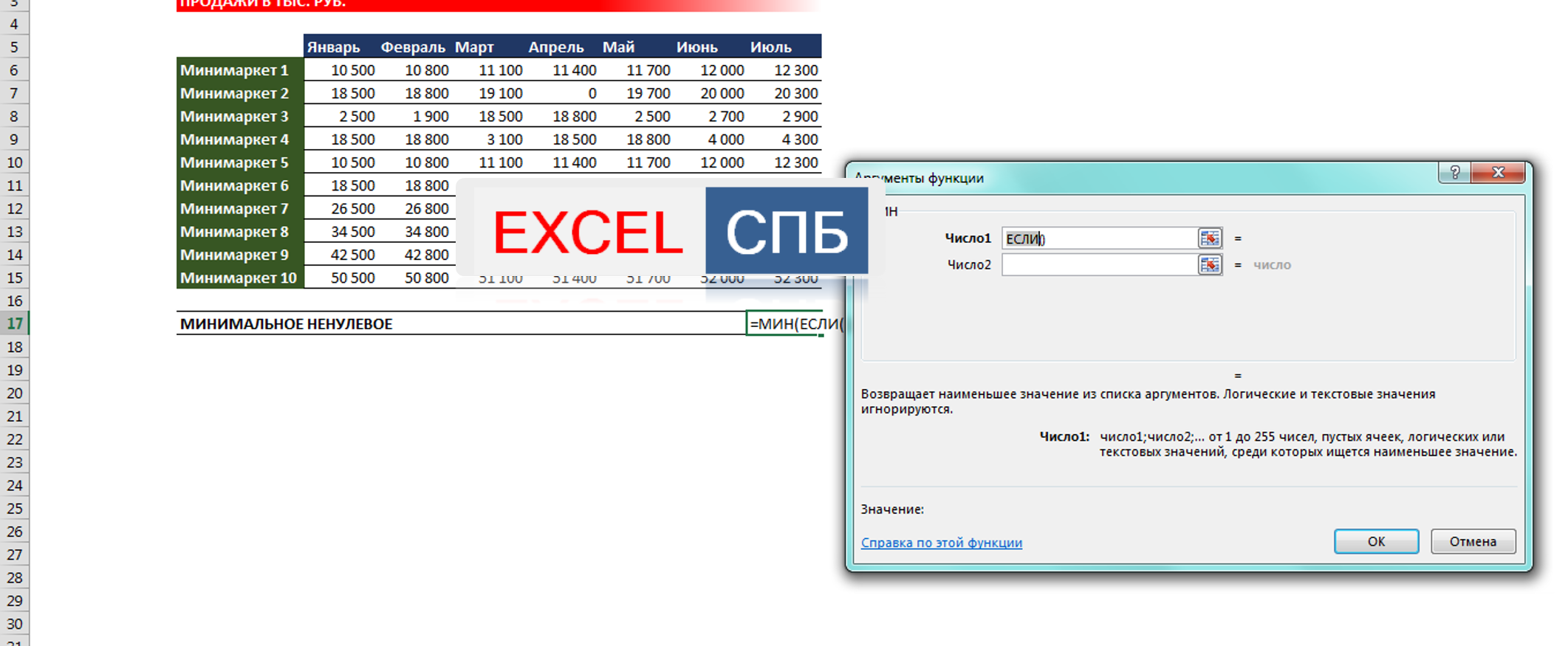
Task: Click Минимаркет 9 Январь value 42 500
Action: (341, 255)
